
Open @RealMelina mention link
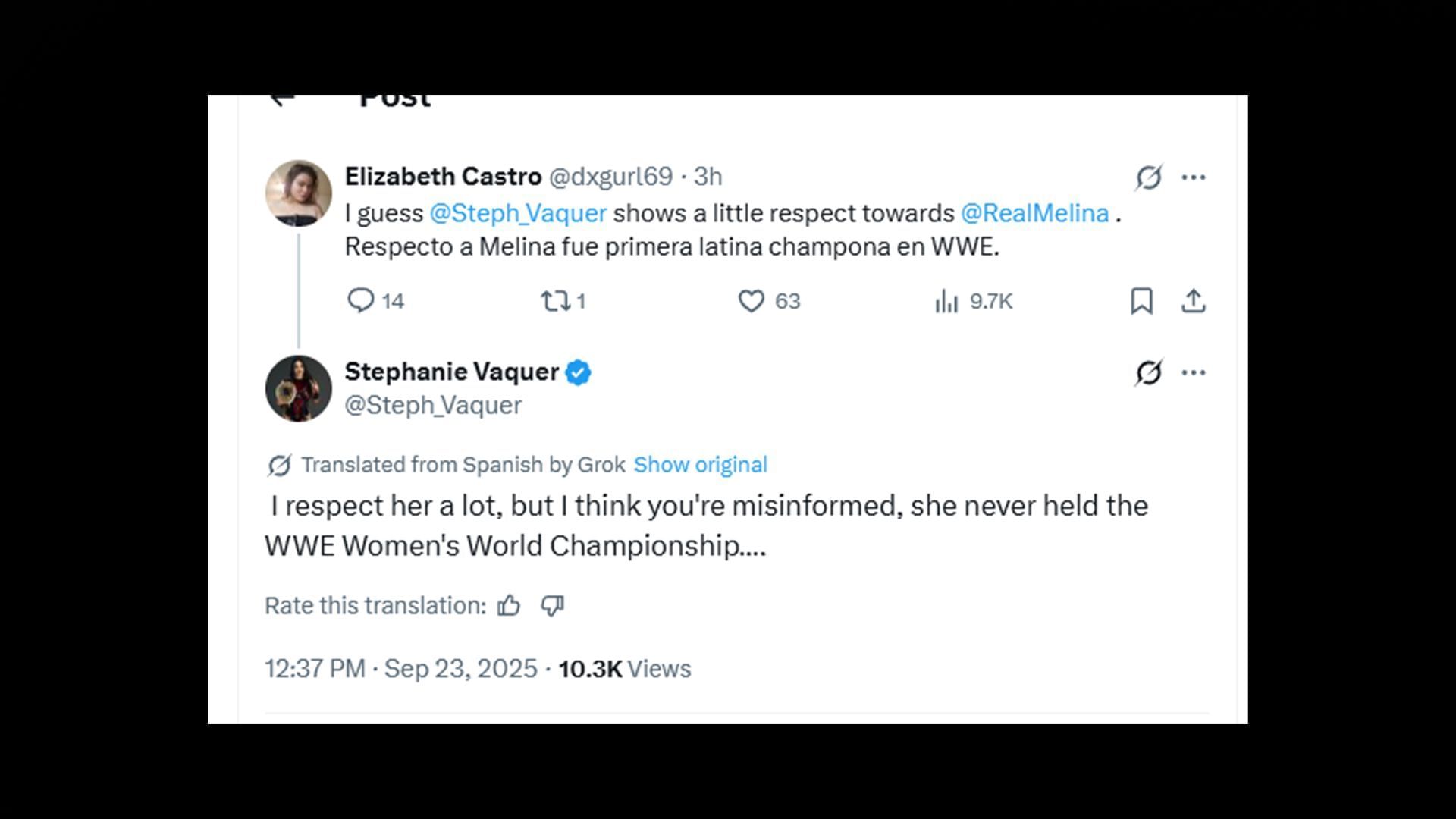pos(1034,213)
